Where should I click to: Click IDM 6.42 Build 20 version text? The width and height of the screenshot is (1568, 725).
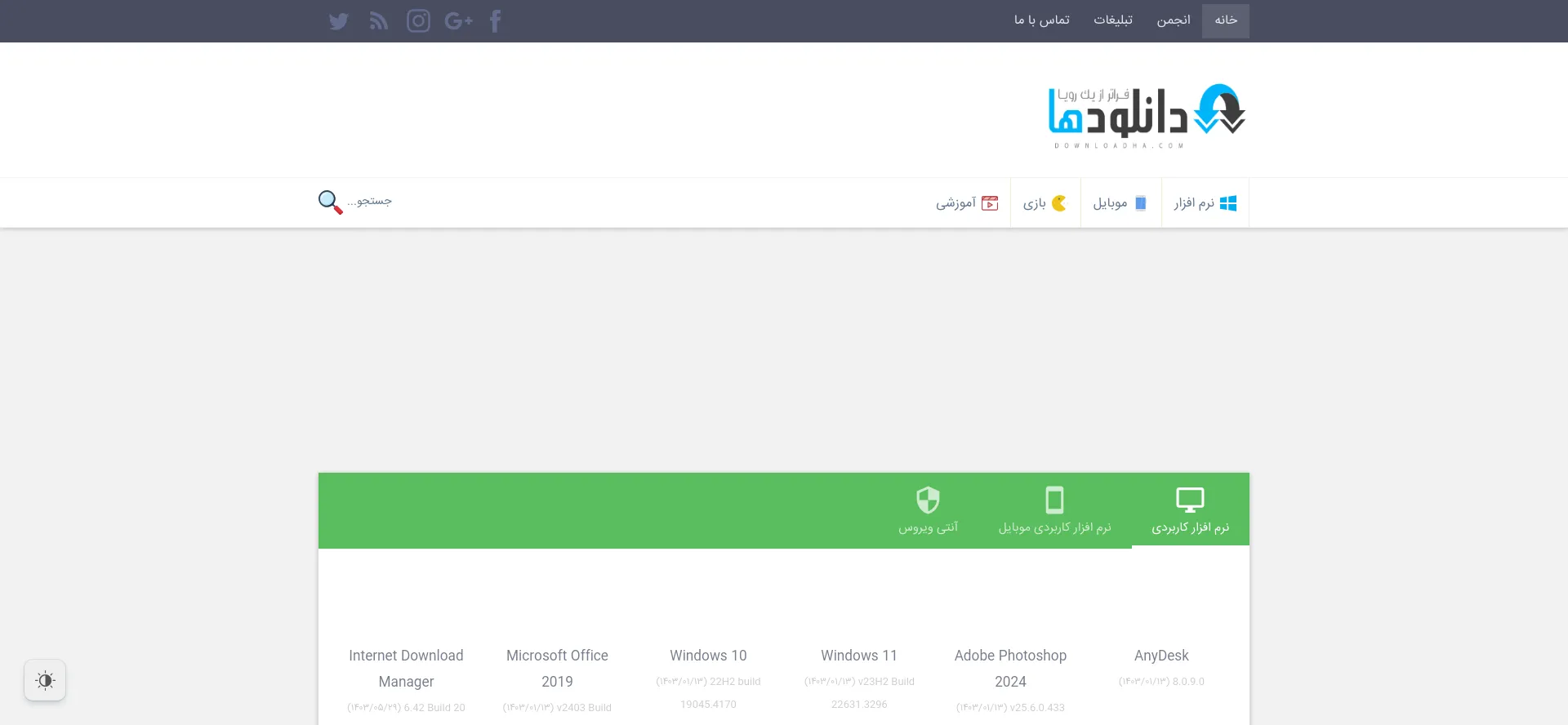tap(406, 708)
